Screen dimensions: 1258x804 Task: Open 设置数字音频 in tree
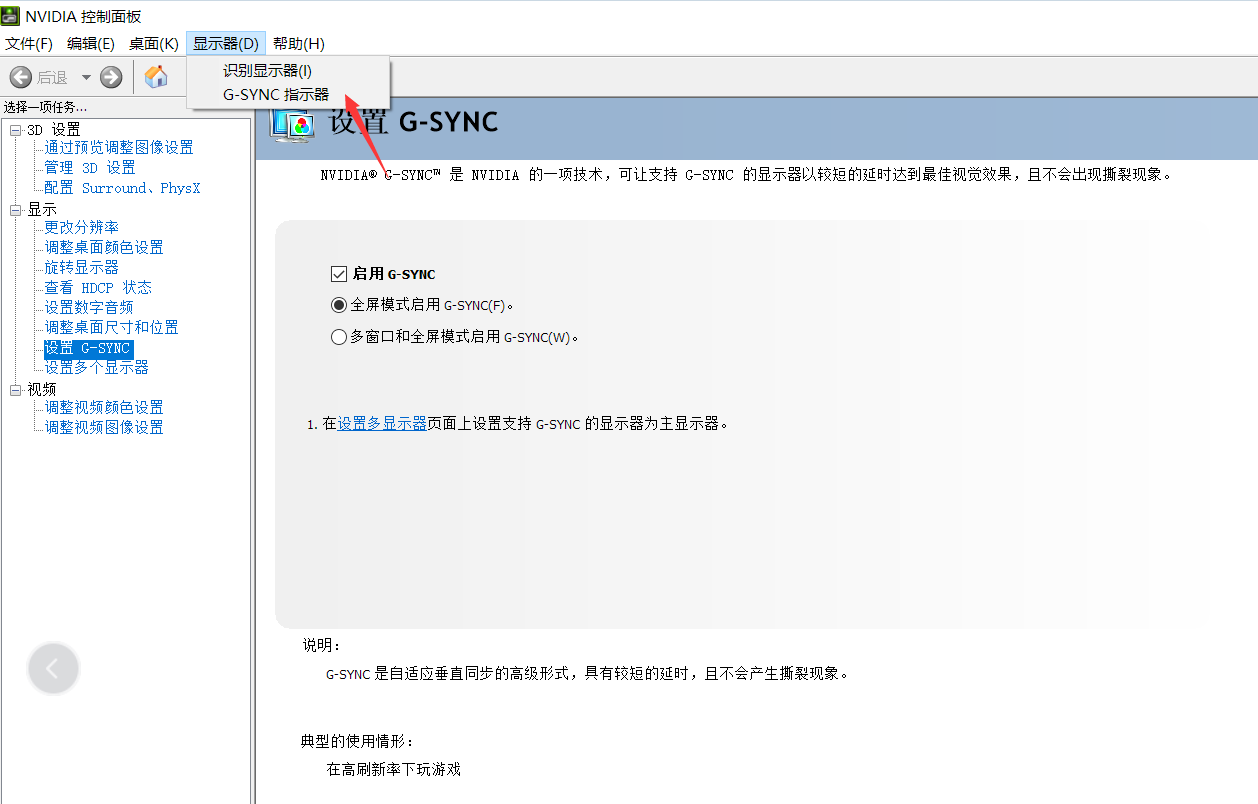point(89,307)
